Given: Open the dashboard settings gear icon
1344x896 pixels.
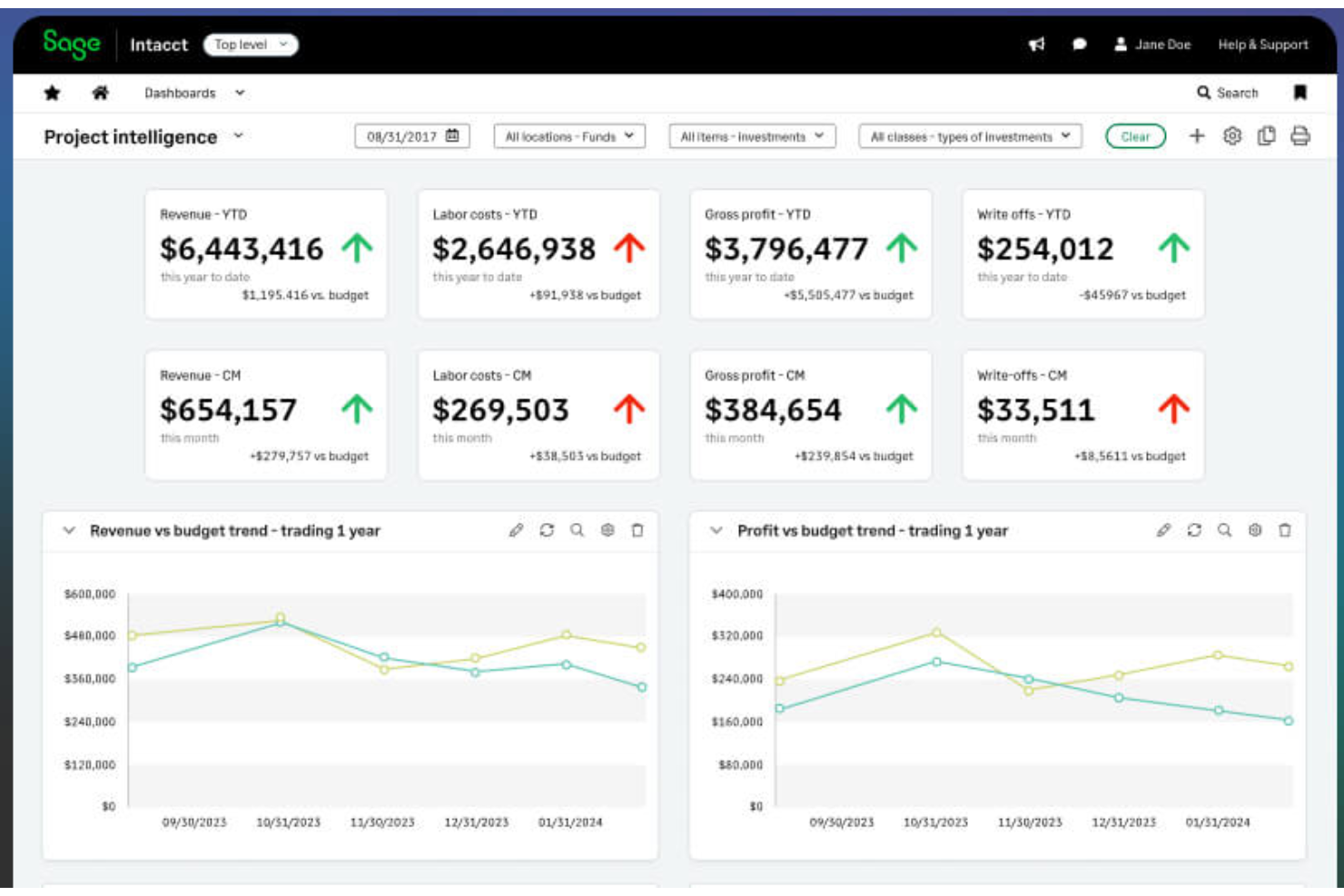Looking at the screenshot, I should pos(1232,136).
